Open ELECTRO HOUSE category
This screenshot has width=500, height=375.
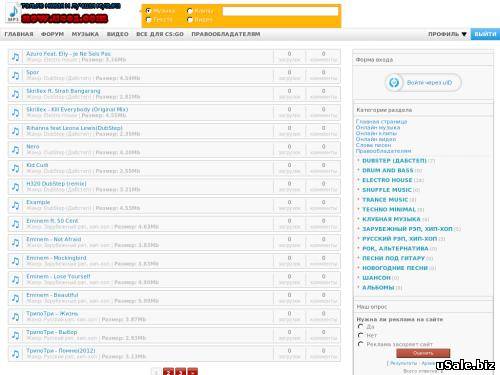pyautogui.click(x=387, y=180)
